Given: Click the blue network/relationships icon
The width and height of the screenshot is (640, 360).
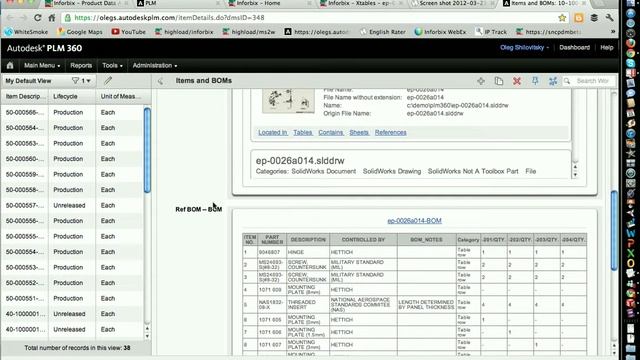Looking at the screenshot, I should 553,81.
